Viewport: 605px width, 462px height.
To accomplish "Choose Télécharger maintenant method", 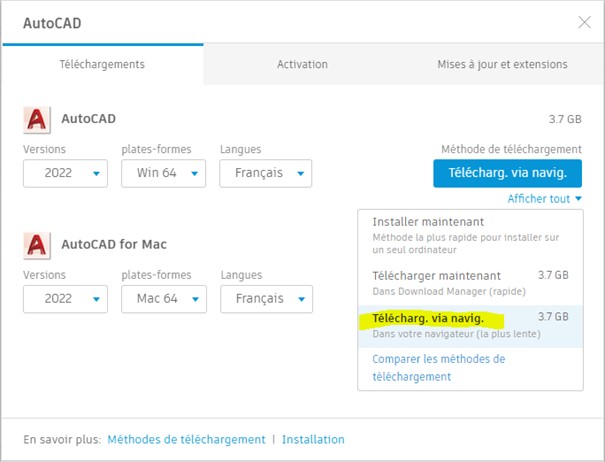I will point(470,283).
